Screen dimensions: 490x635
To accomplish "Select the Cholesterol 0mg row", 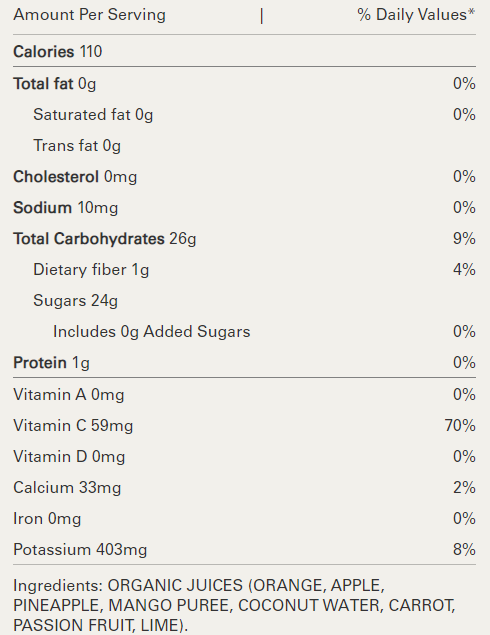I will [244, 177].
